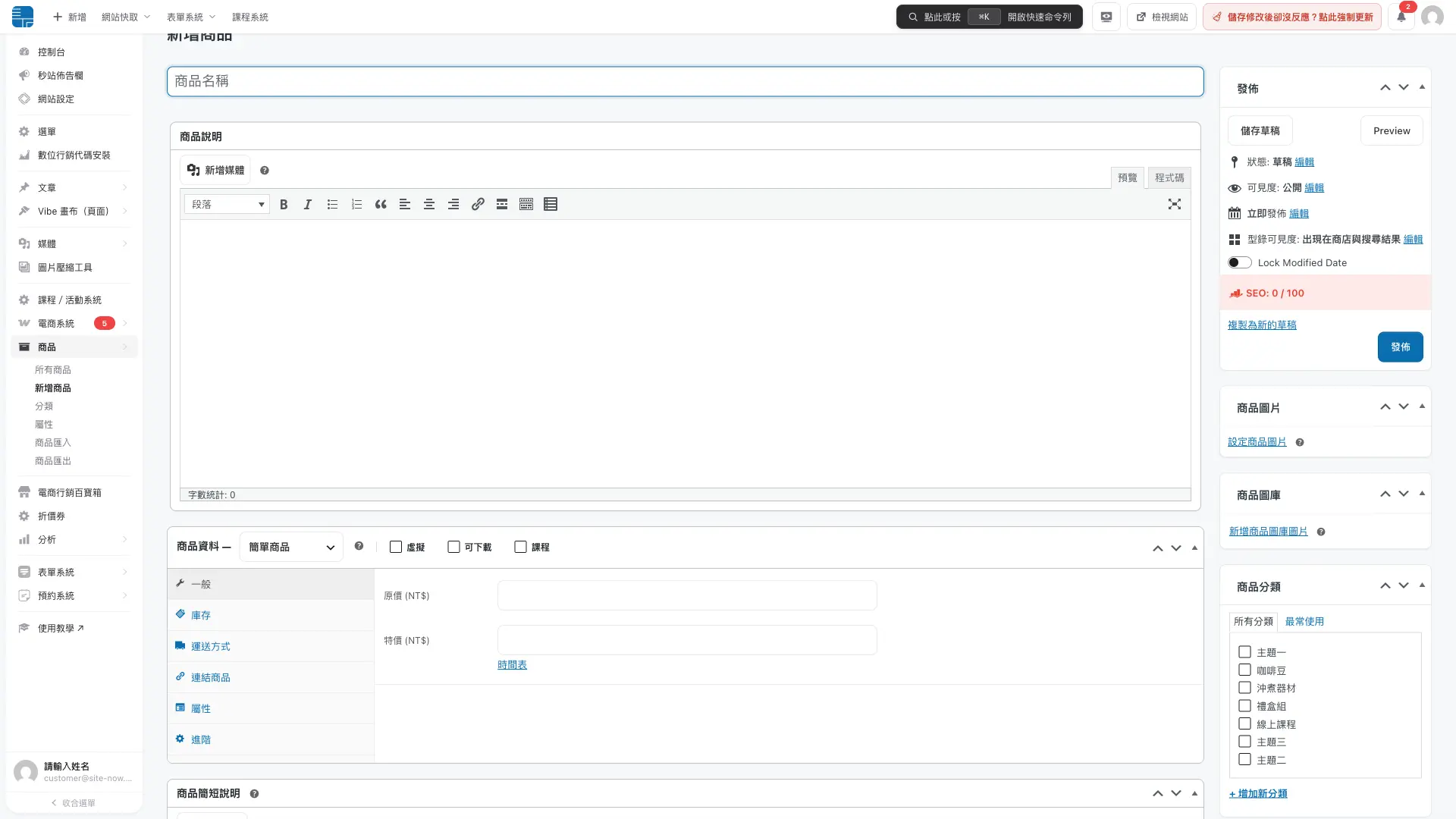Click the 商品名稱 input field
The height and width of the screenshot is (819, 1456).
tap(685, 81)
